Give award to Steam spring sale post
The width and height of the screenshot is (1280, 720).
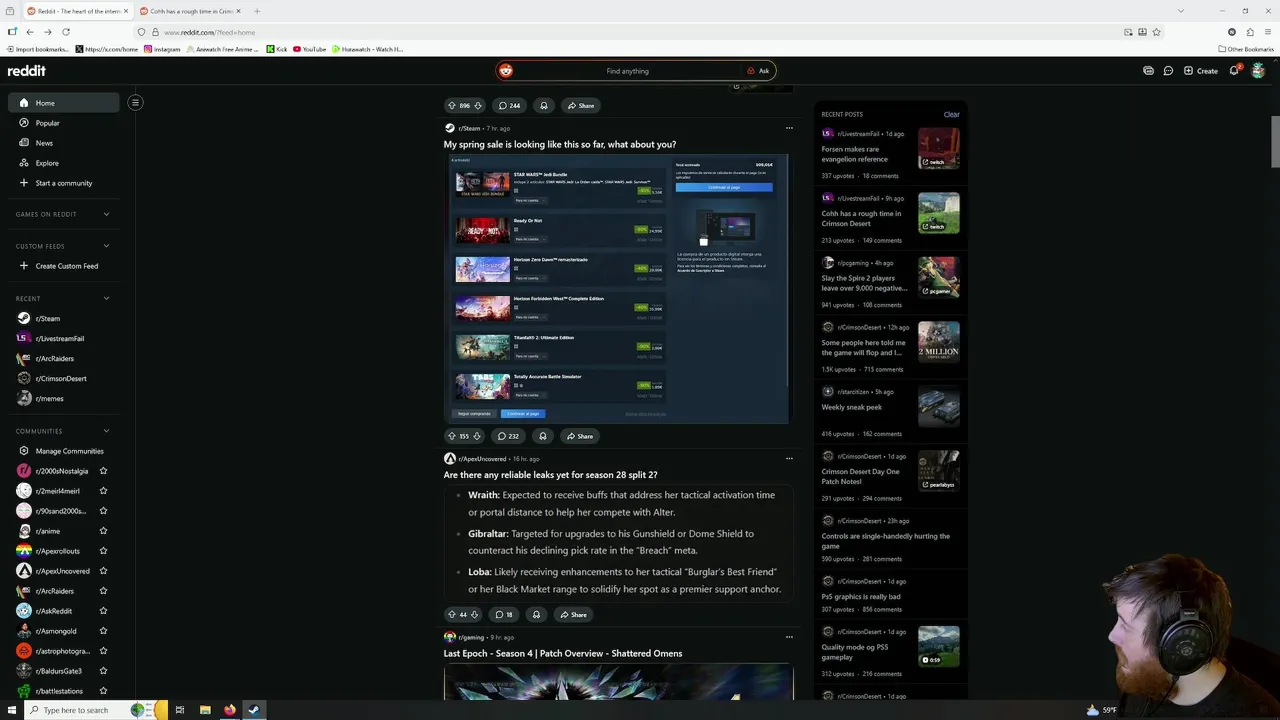543,436
